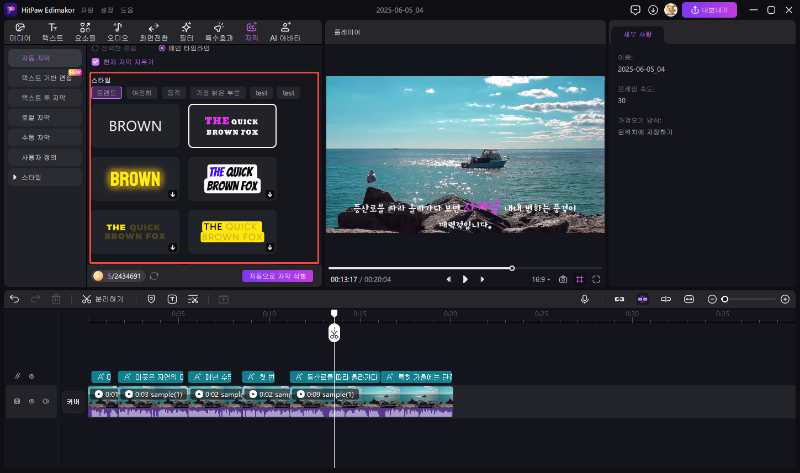Open the 16:9 aspect ratio dropdown

tap(539, 279)
